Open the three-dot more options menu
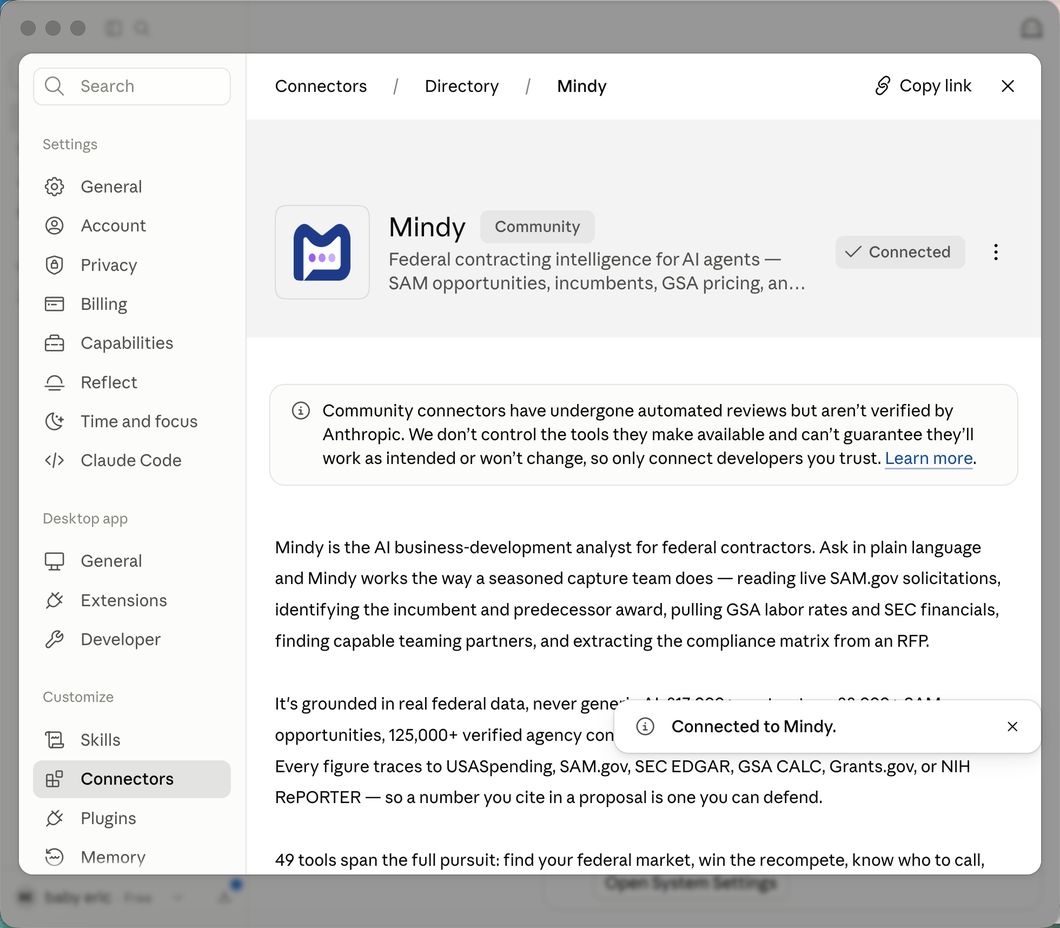Screen dimensions: 1060x928 tap(996, 252)
